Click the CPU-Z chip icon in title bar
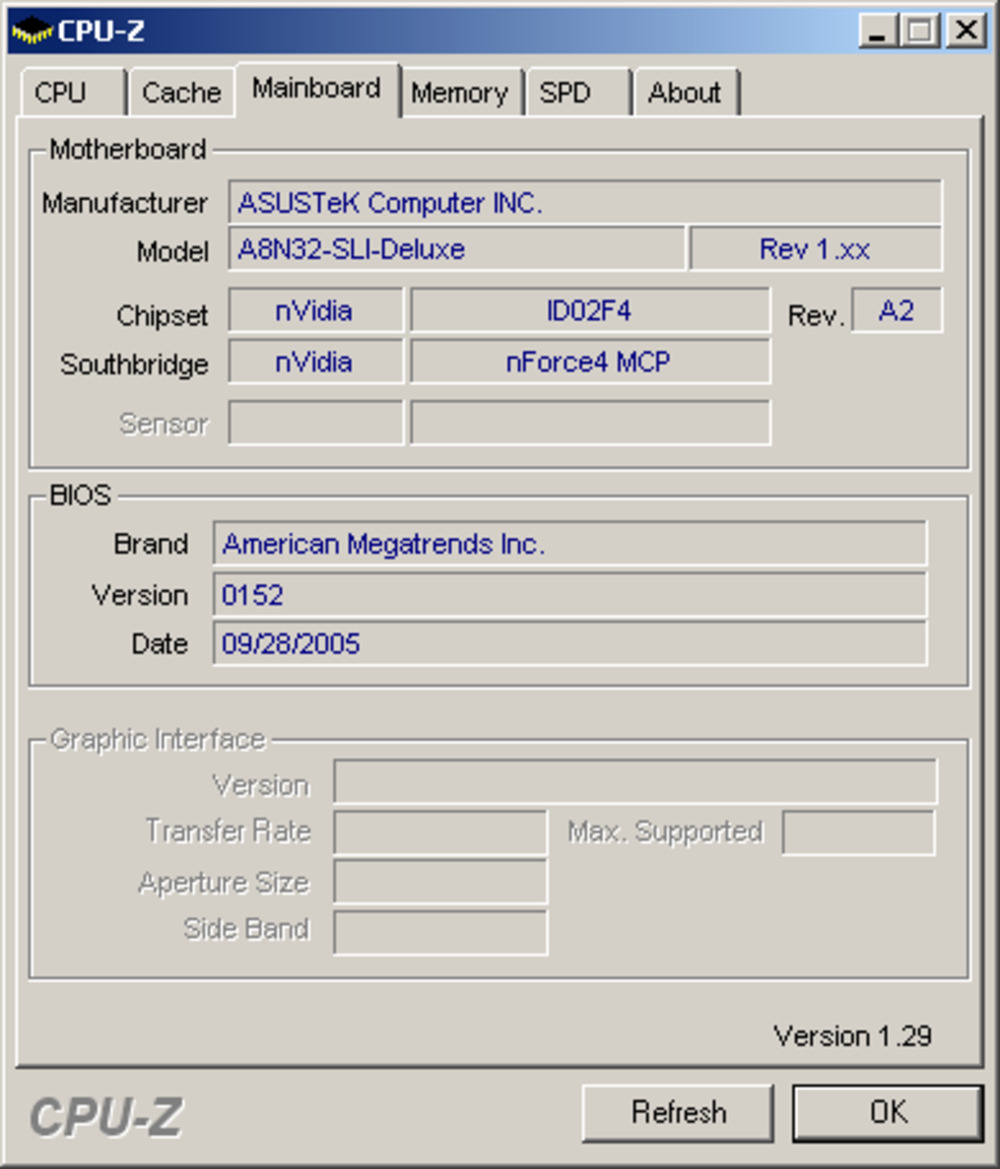This screenshot has width=1000, height=1169. pyautogui.click(x=32, y=31)
